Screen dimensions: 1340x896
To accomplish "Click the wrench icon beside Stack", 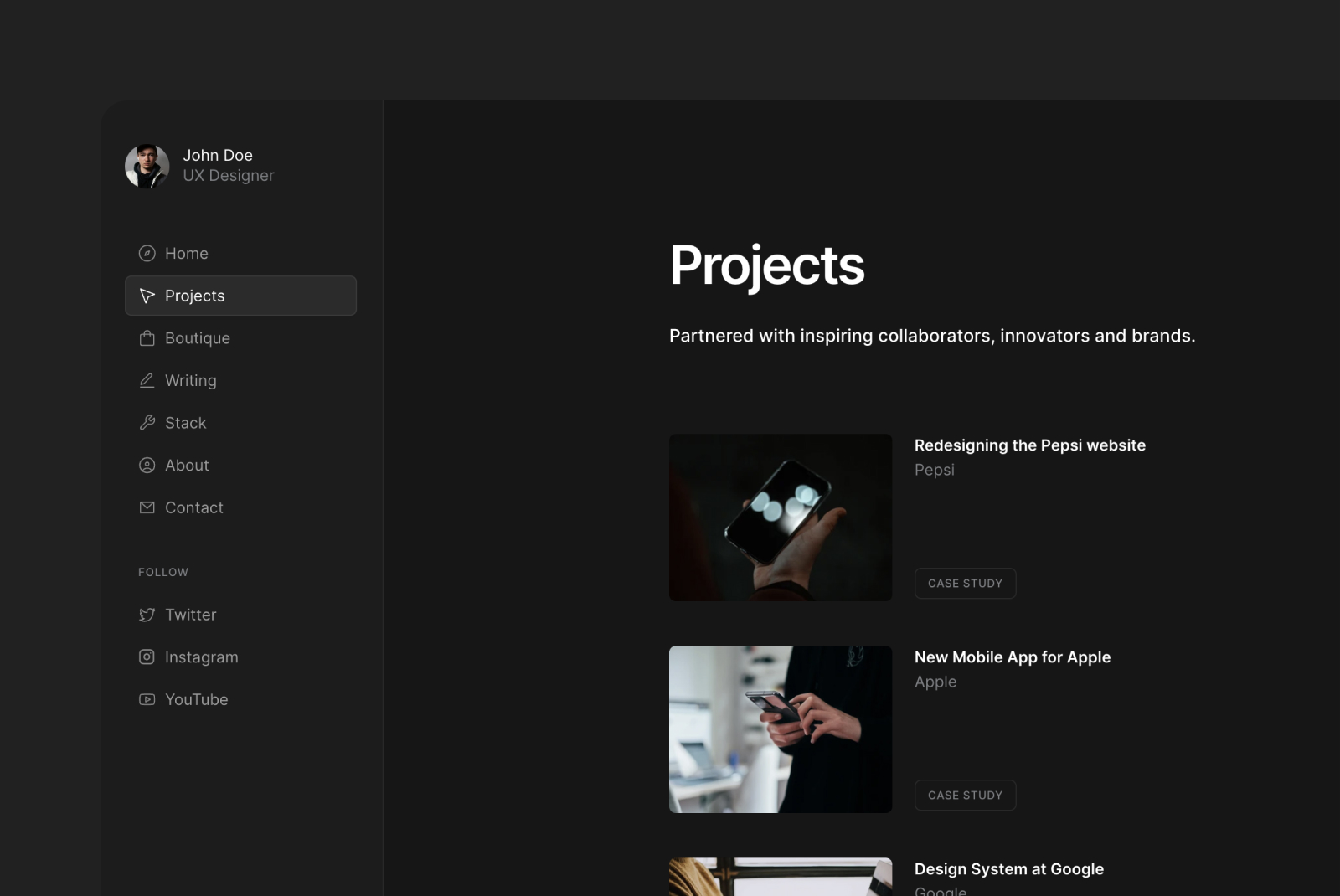I will click(147, 423).
